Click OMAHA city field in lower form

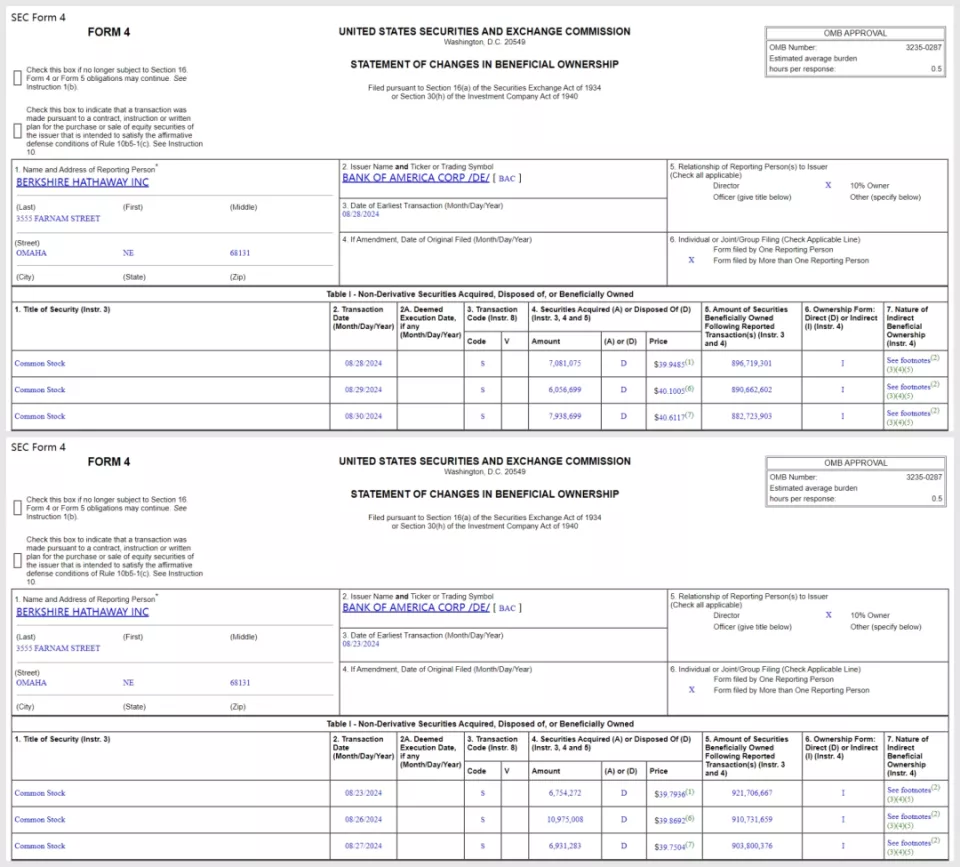pyautogui.click(x=31, y=683)
